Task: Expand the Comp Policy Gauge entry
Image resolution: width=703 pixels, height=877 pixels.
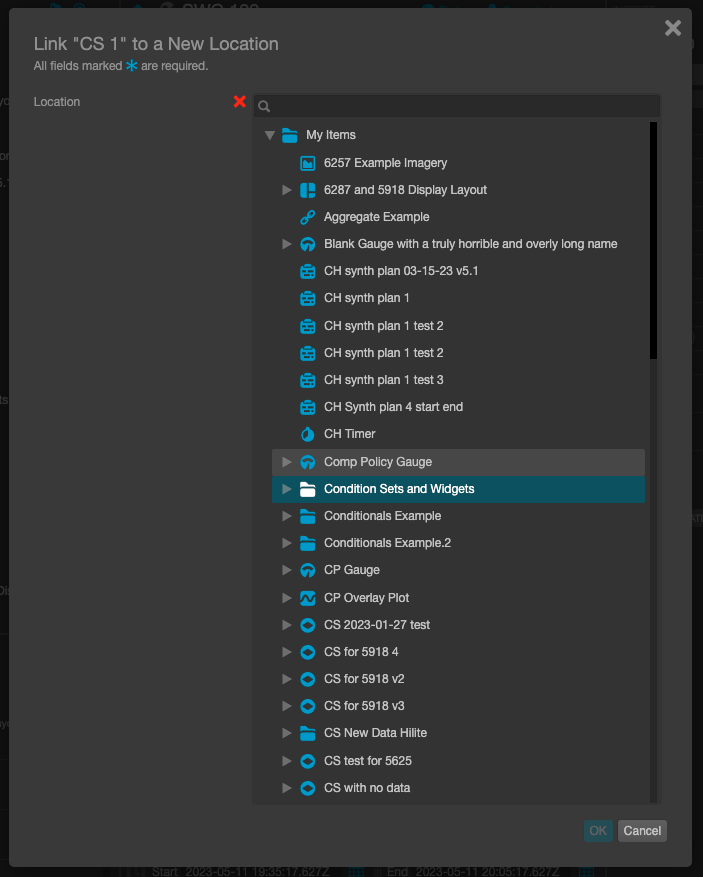Action: [x=287, y=462]
